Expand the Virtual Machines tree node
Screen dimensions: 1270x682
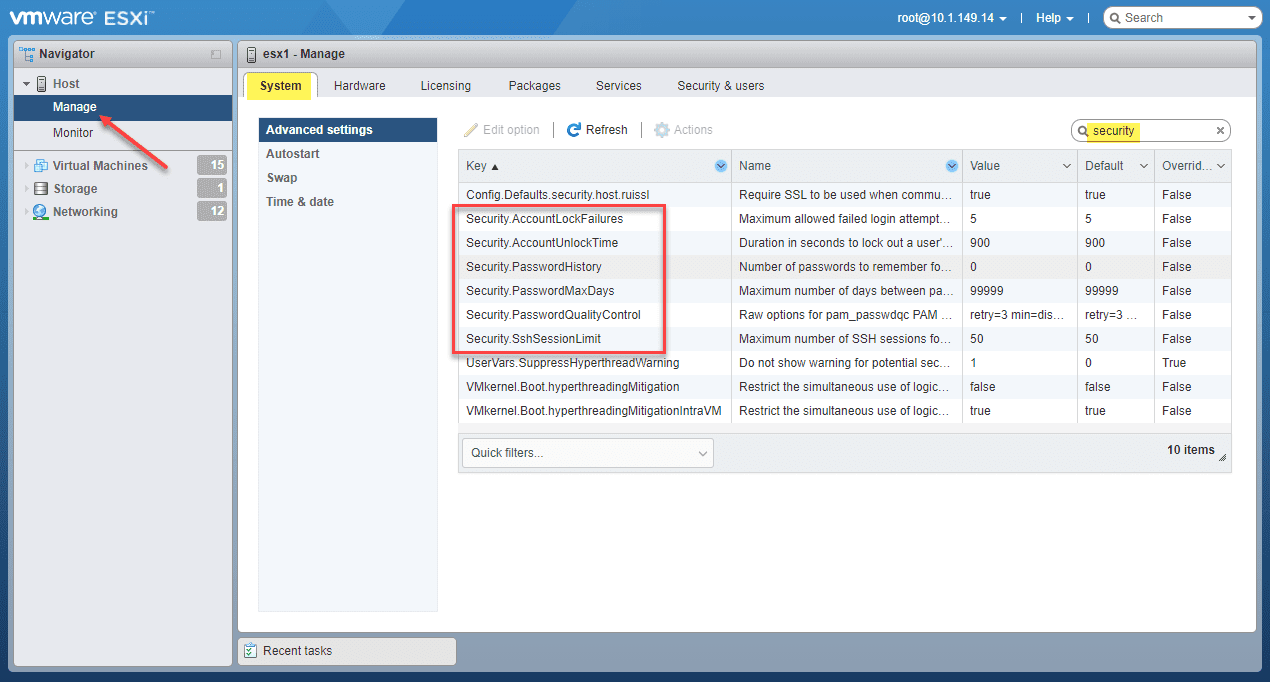[27, 166]
